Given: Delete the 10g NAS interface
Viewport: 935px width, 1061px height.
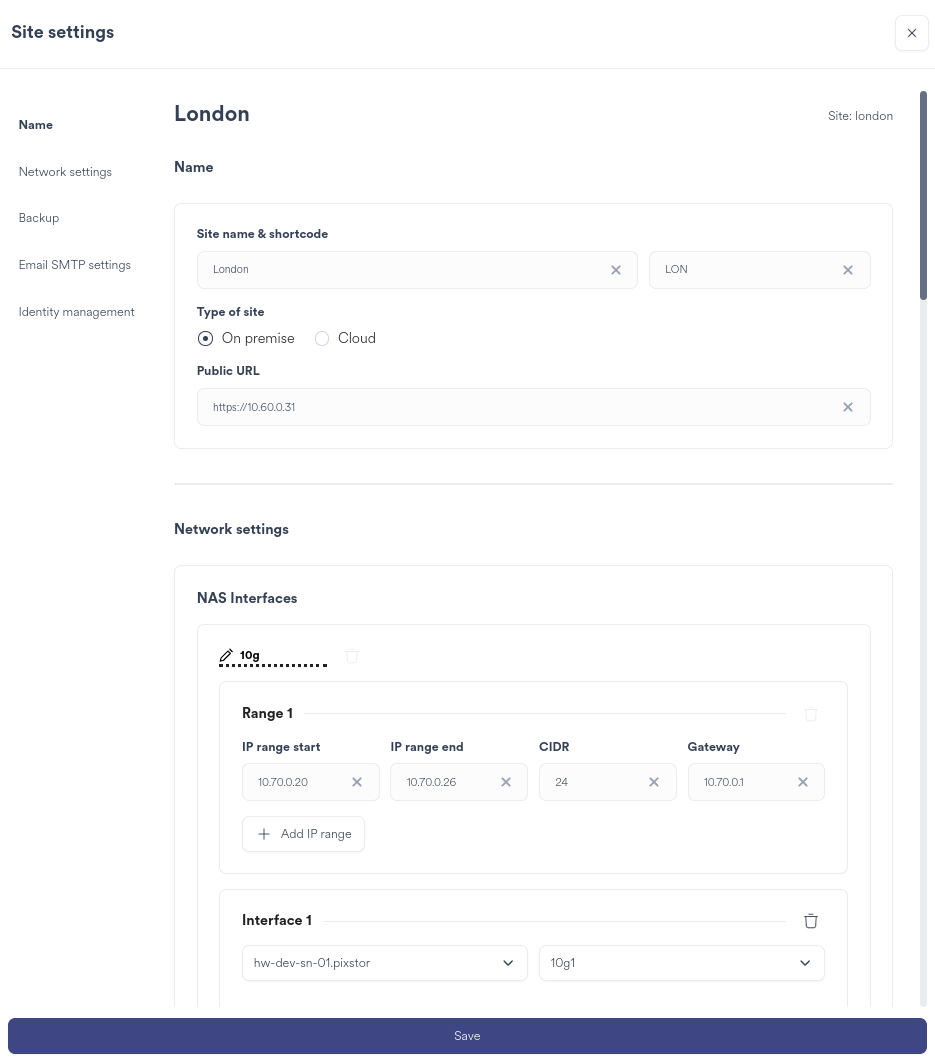Looking at the screenshot, I should click(x=352, y=655).
